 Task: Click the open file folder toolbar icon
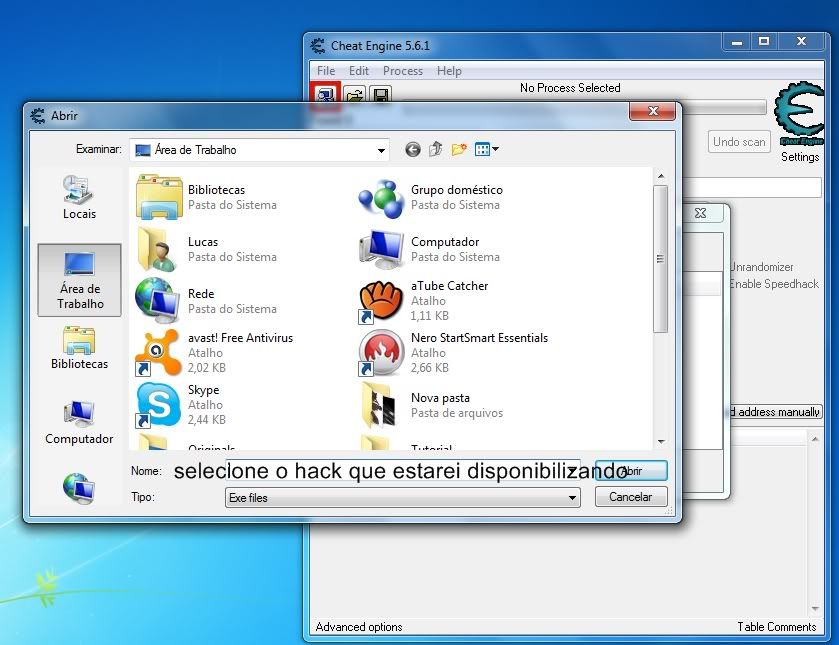[354, 95]
